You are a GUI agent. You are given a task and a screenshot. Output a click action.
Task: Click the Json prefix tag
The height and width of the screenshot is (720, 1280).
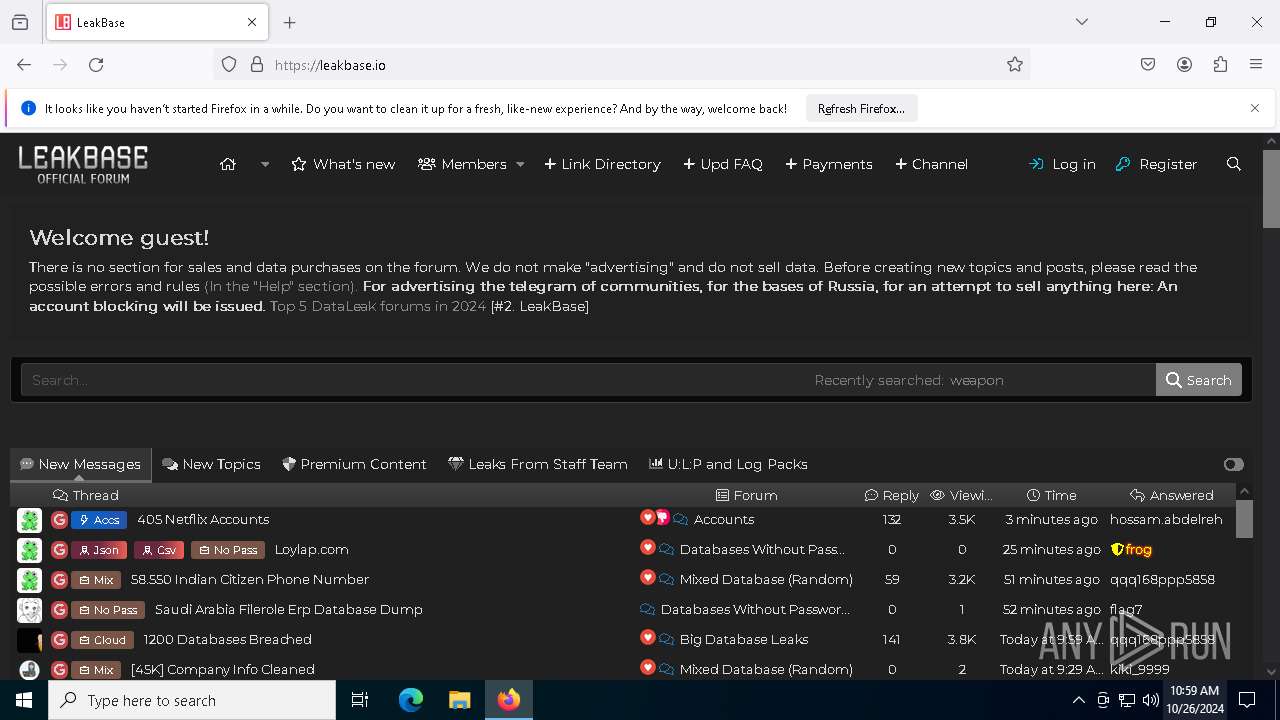(98, 549)
